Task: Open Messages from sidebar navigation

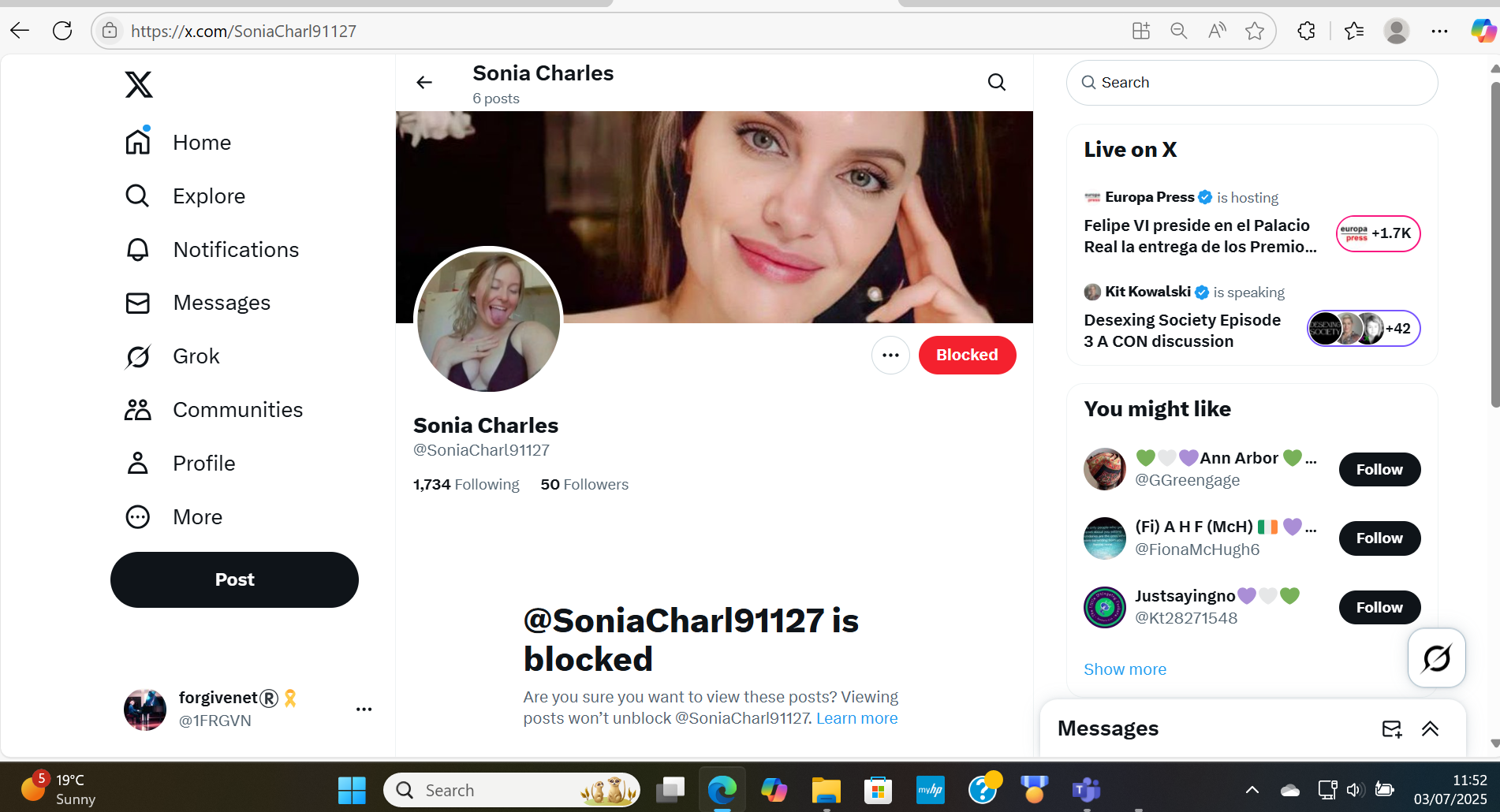Action: point(198,304)
